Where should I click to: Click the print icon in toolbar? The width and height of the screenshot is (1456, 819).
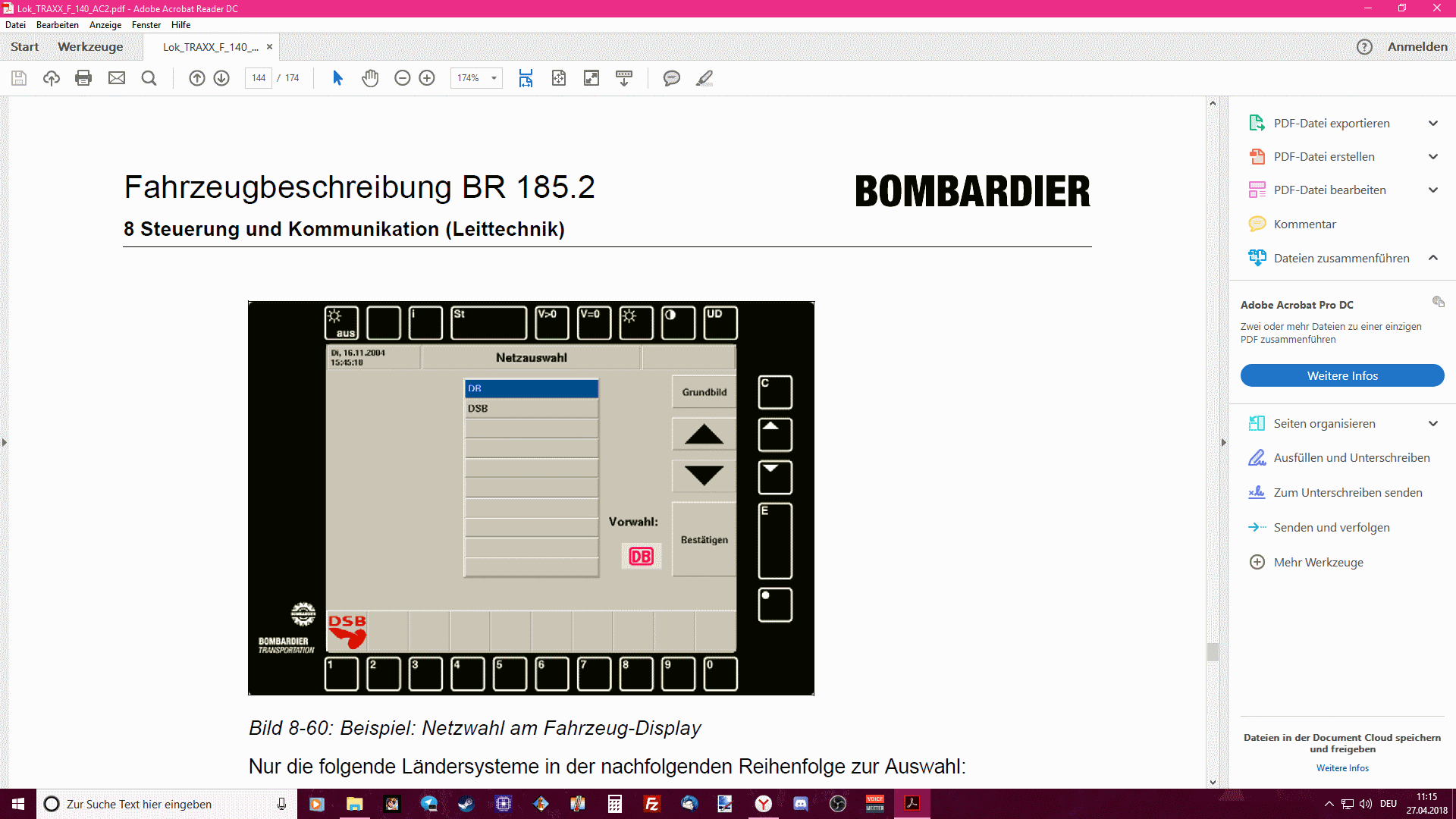(x=83, y=78)
